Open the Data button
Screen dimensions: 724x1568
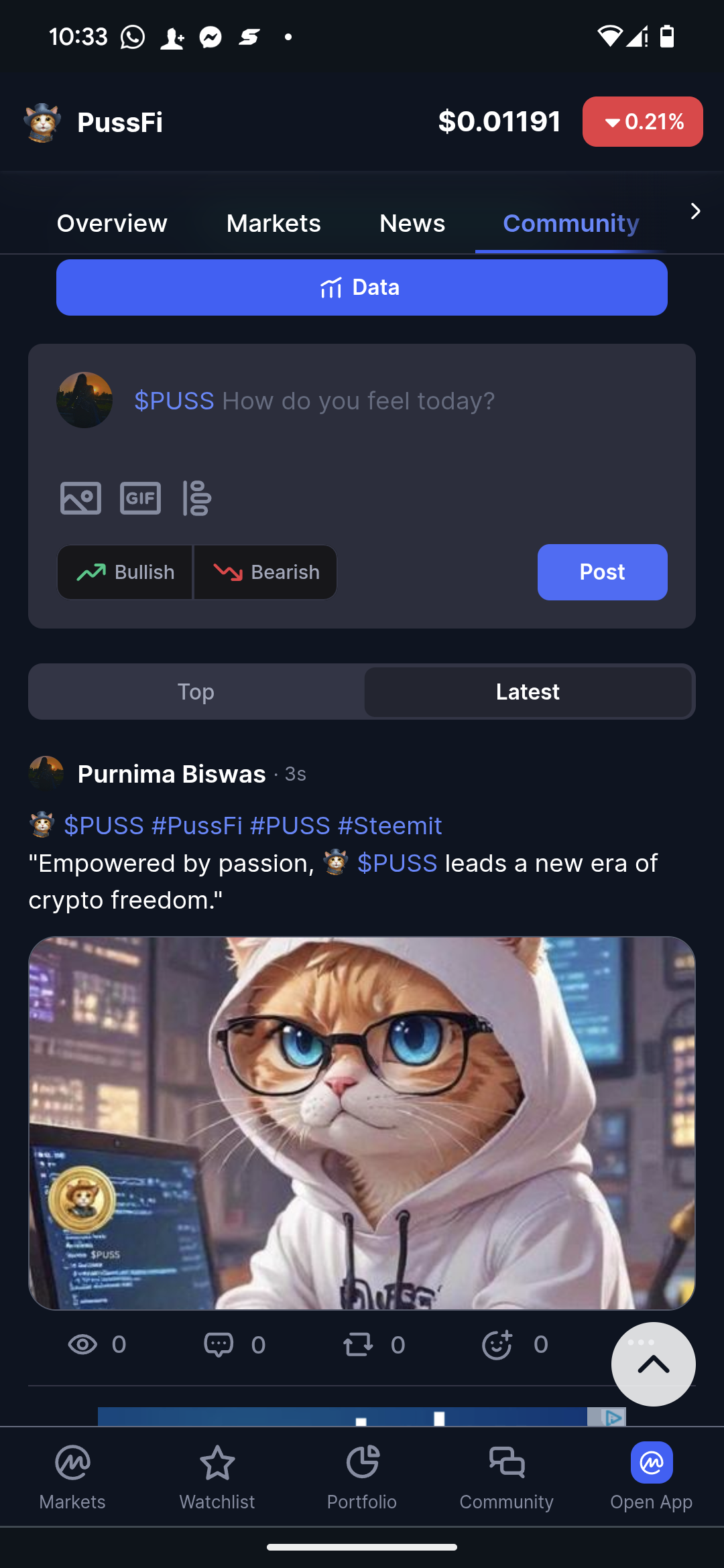tap(362, 287)
